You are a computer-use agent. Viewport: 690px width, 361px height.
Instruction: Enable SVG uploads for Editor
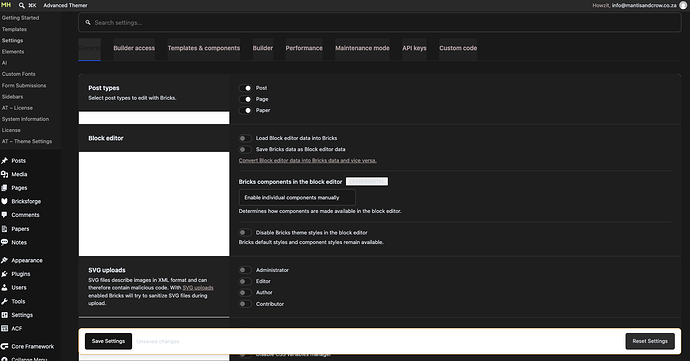tap(245, 281)
